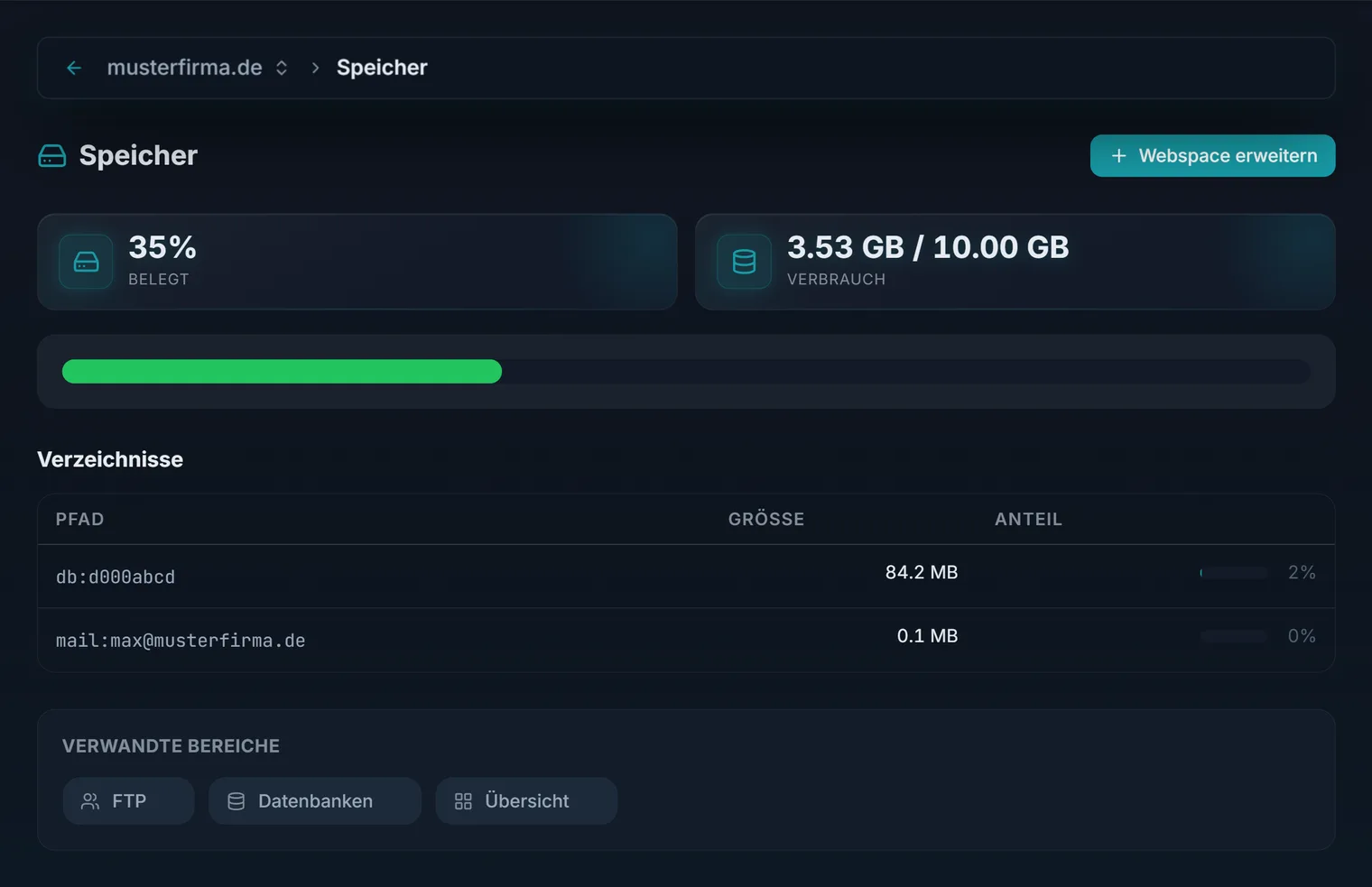Click the Verzeichnisse section heading
Screen dimensions: 1372x887
110,459
